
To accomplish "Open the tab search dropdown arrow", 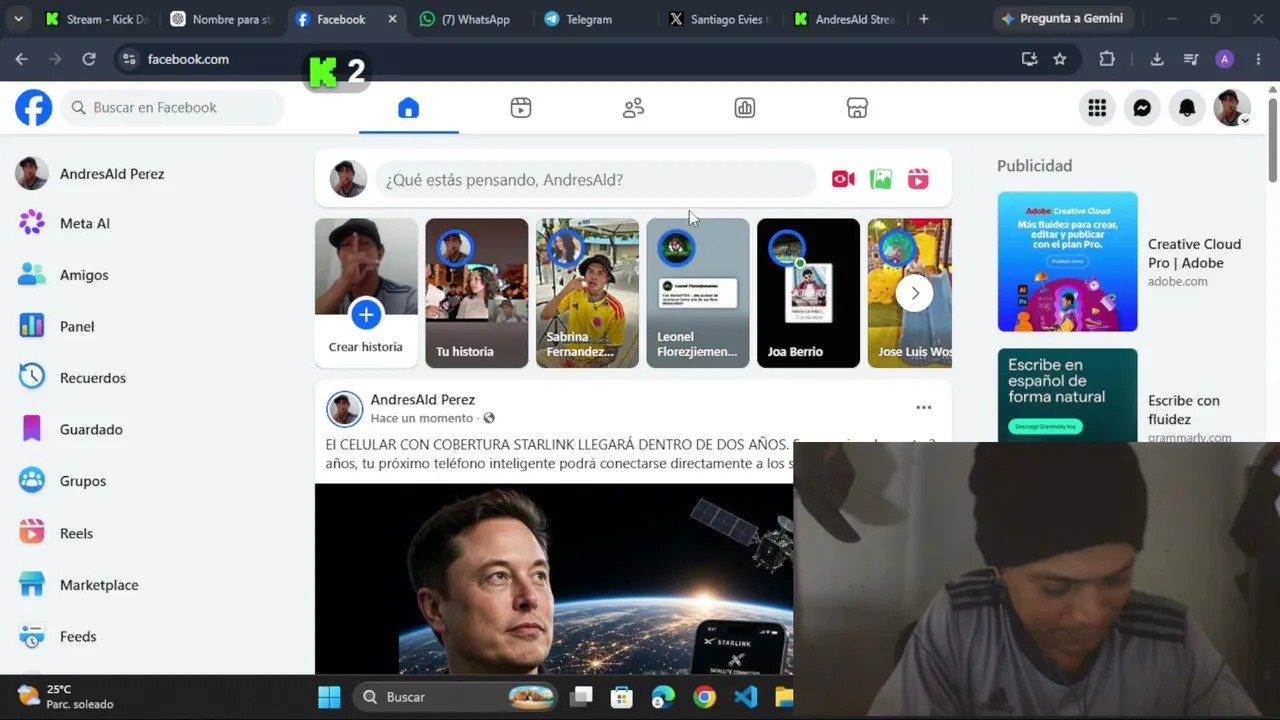I will pyautogui.click(x=19, y=19).
